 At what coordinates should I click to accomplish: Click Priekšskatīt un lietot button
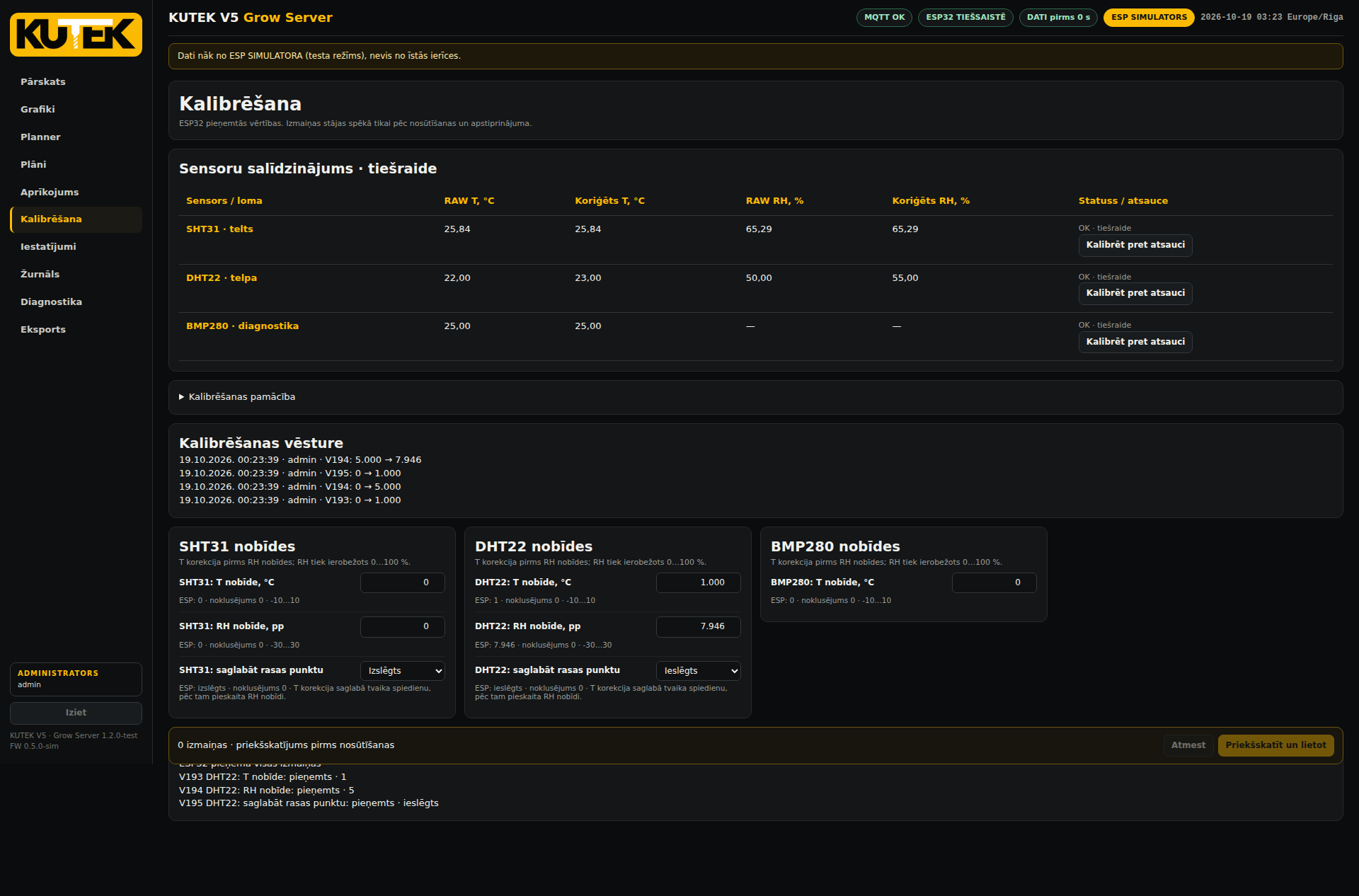[x=1275, y=745]
